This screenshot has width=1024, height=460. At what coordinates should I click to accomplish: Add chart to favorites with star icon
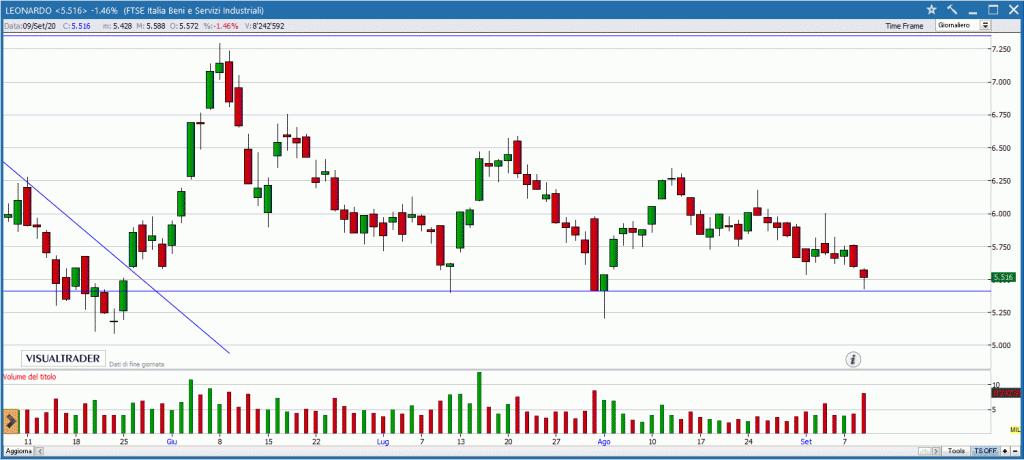pos(932,9)
